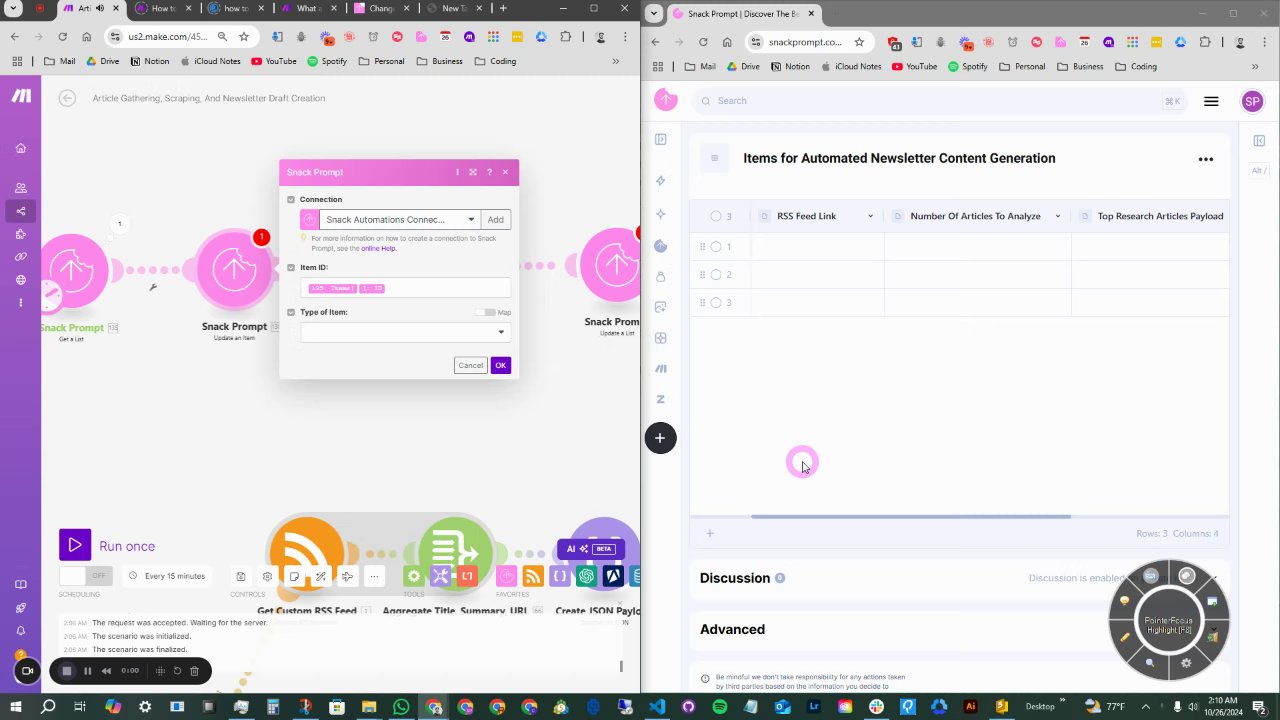Viewport: 1280px width, 720px height.
Task: Toggle the Connection checkbox in the dialog
Action: [291, 199]
